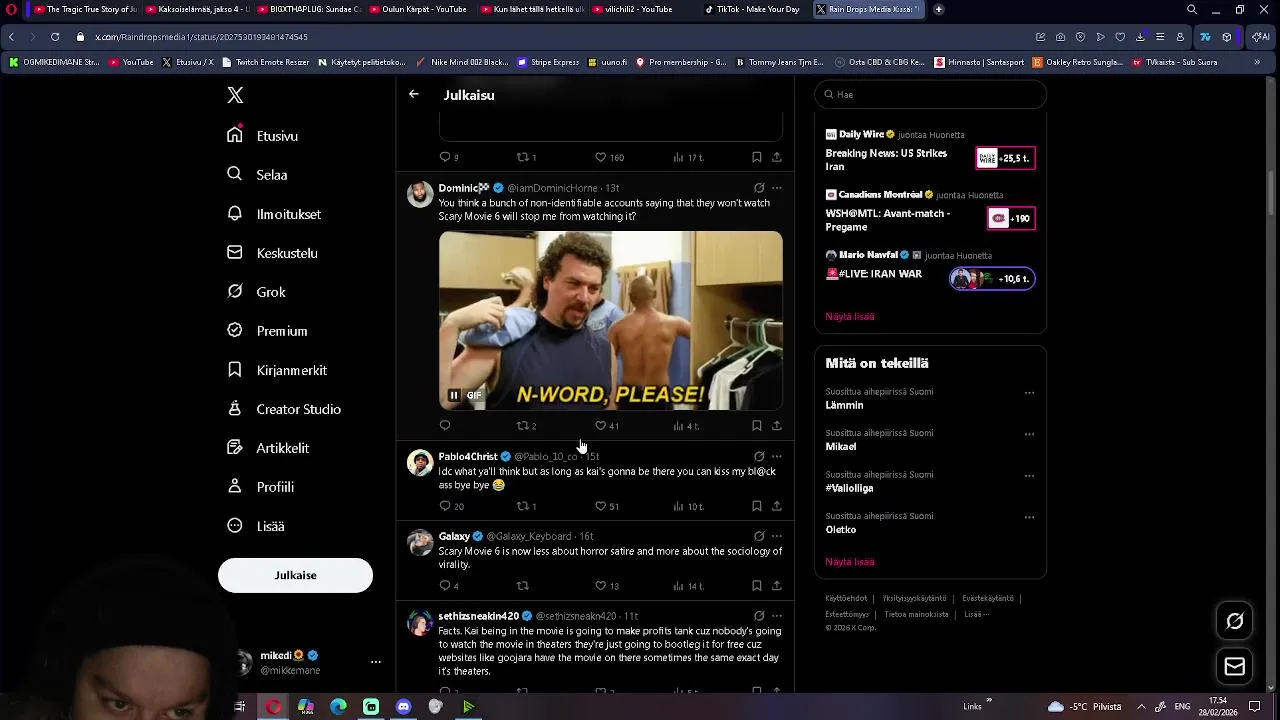
Task: Open Pablo4Christ's profile avatar
Action: pyautogui.click(x=420, y=463)
